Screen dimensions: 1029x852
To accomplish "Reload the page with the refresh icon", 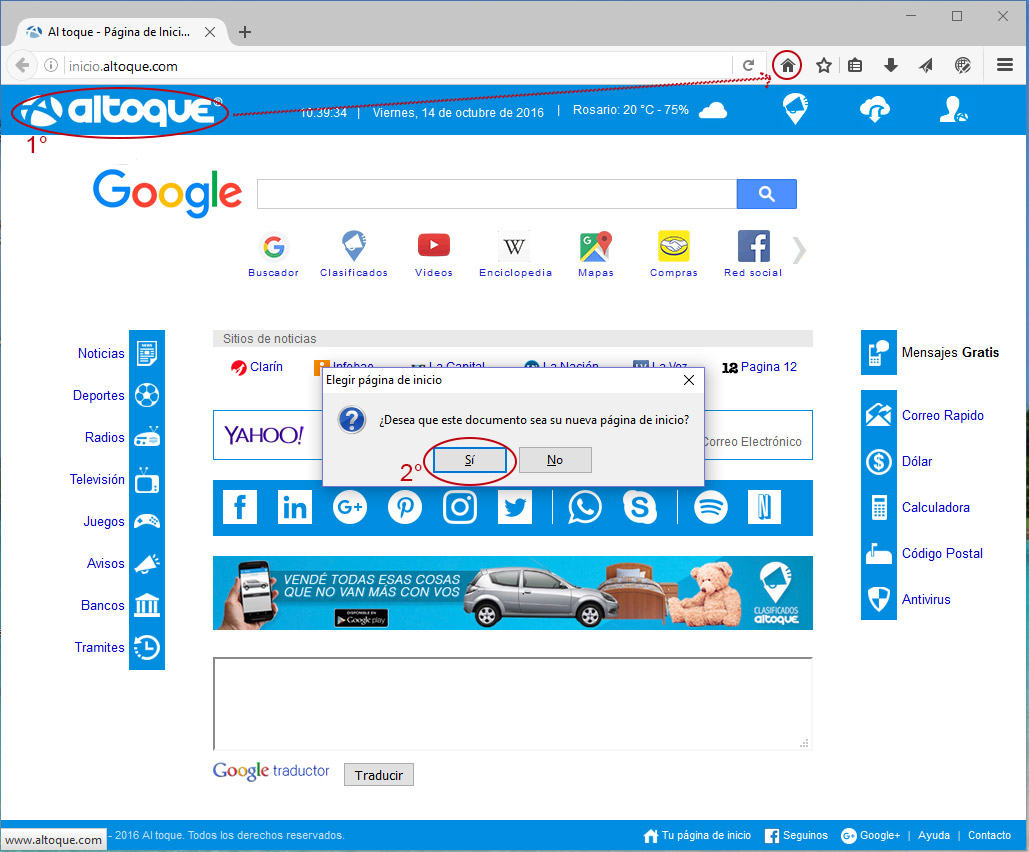I will point(748,66).
